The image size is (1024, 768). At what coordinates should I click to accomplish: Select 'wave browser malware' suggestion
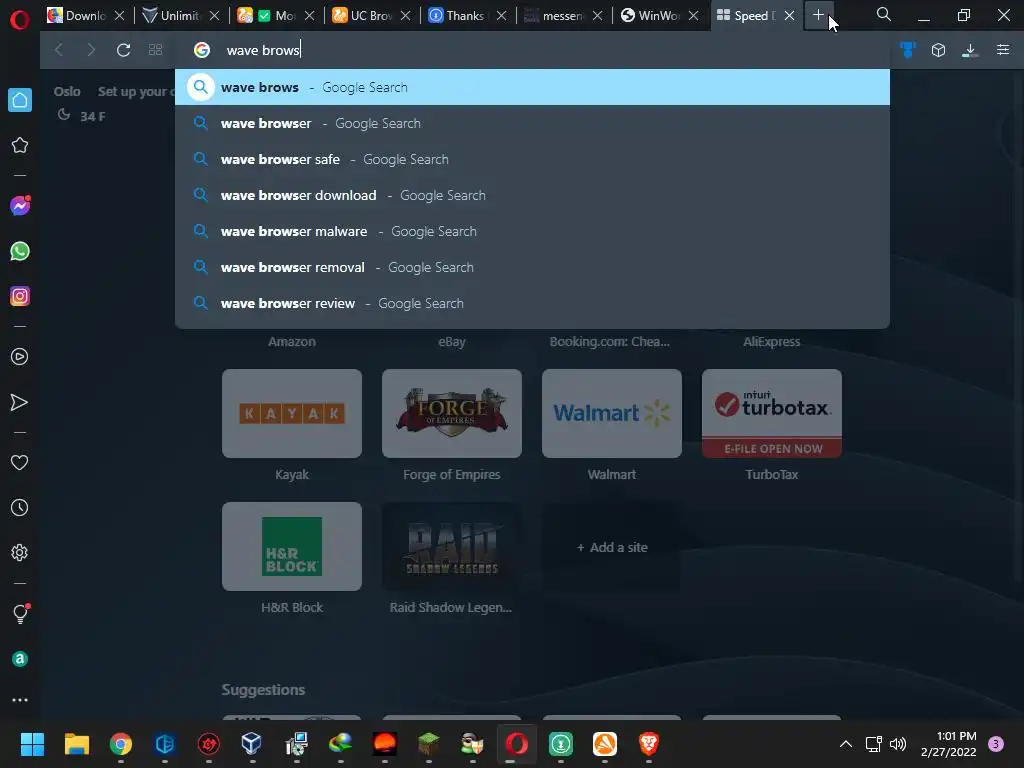532,231
